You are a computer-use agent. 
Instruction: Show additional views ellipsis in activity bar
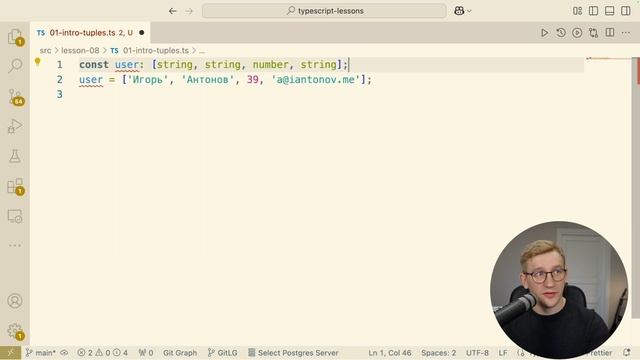point(15,245)
